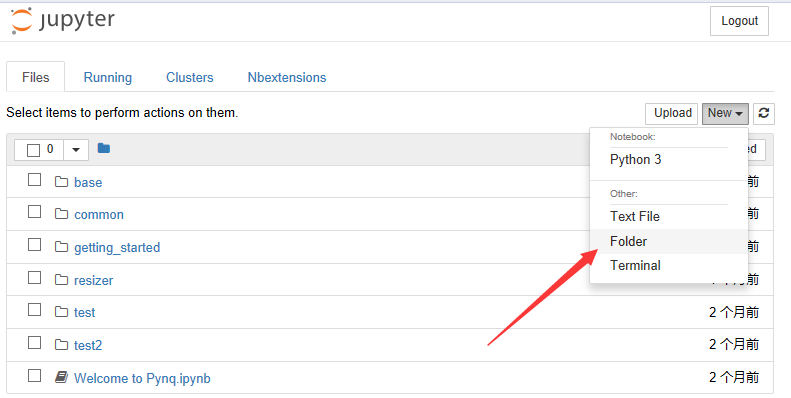
Task: Click the notebook icon beside Welcome to Pynq.ipynb
Action: 61,377
